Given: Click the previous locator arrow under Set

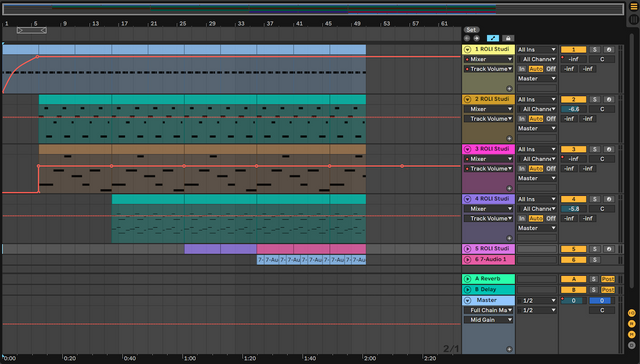Looking at the screenshot, I should (467, 38).
